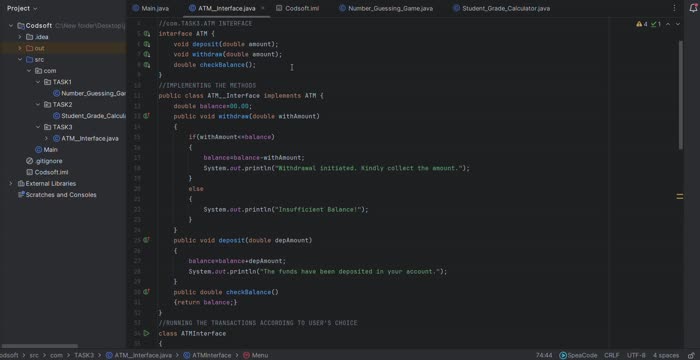Expand the out folder
The width and height of the screenshot is (700, 360).
(x=20, y=48)
